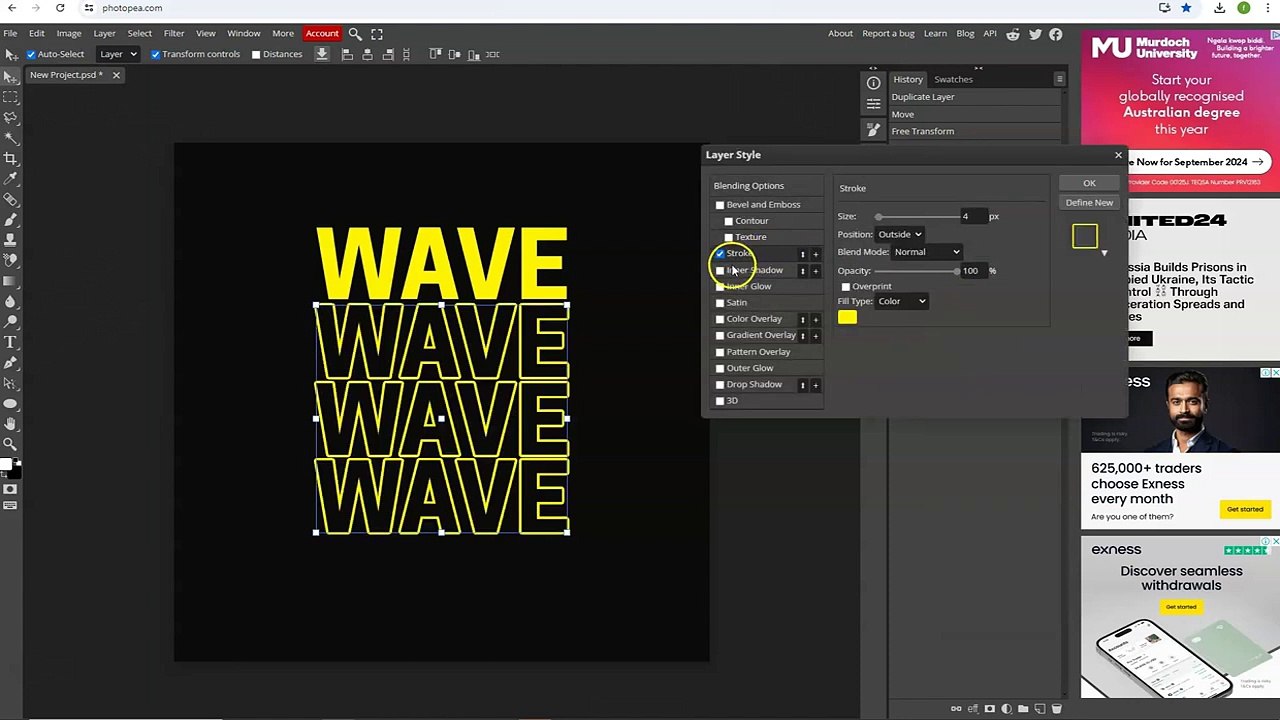Open the File menu

coord(10,34)
